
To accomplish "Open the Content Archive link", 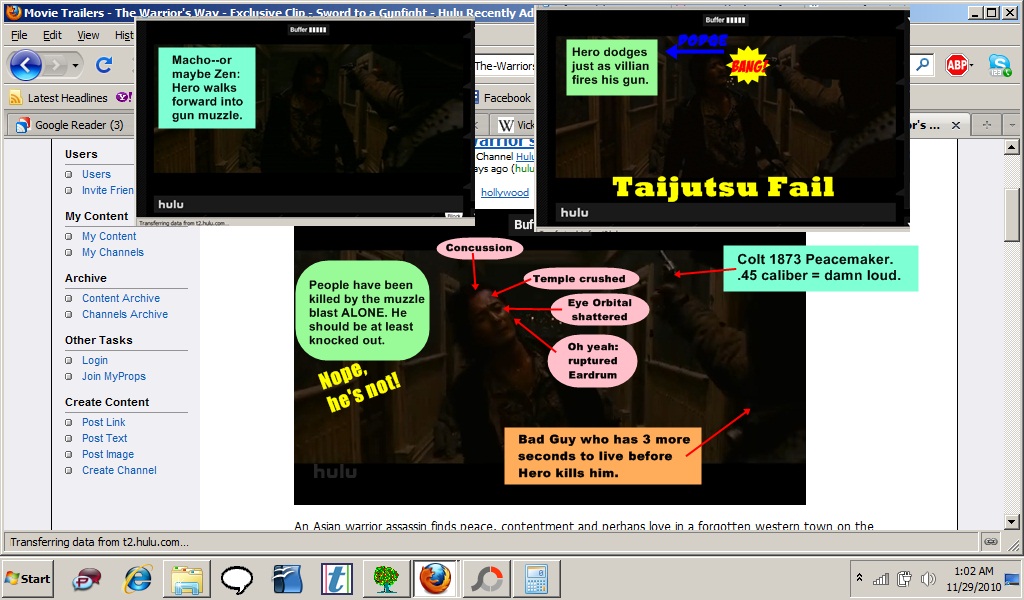I will pos(121,298).
